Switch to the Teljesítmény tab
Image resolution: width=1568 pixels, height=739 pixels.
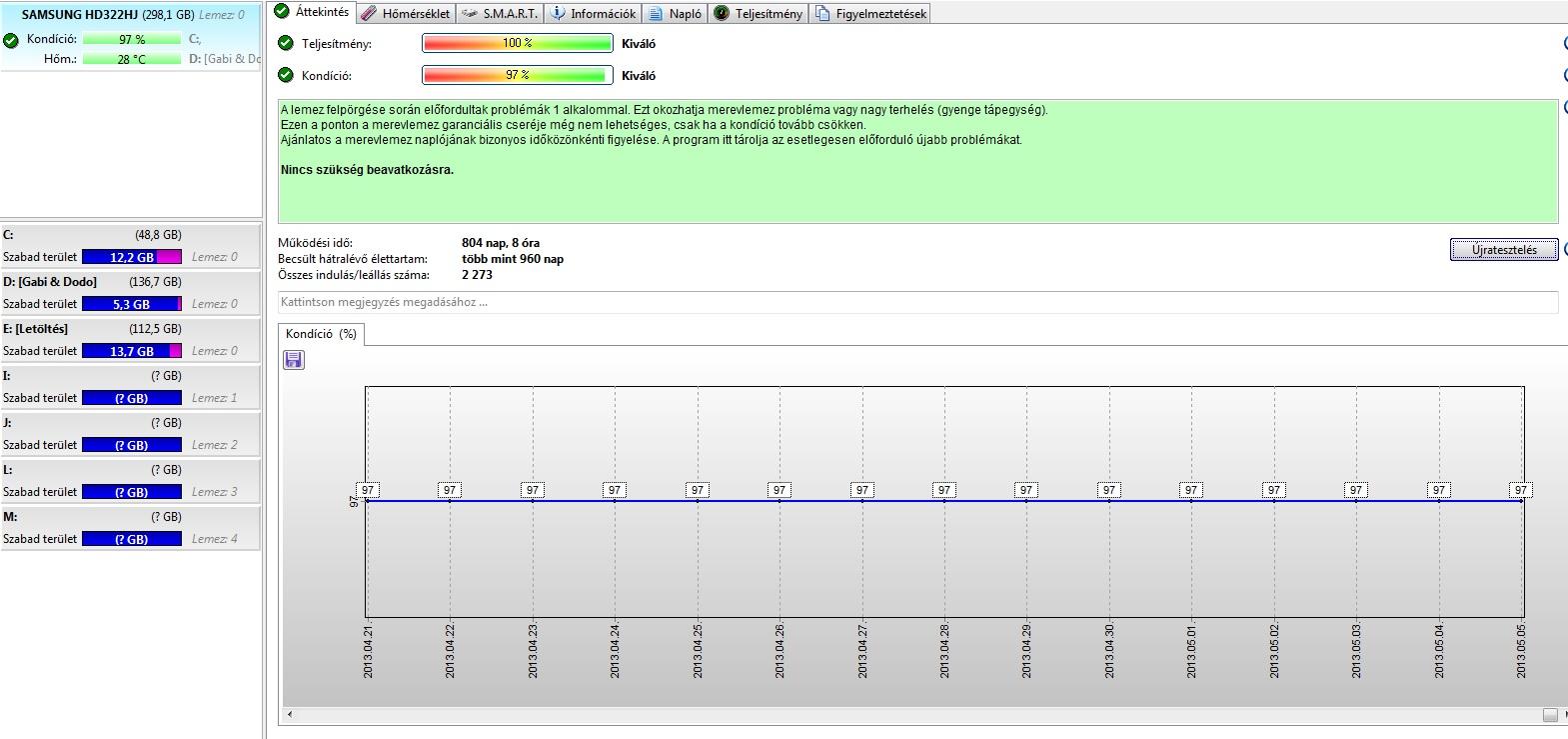tap(759, 13)
